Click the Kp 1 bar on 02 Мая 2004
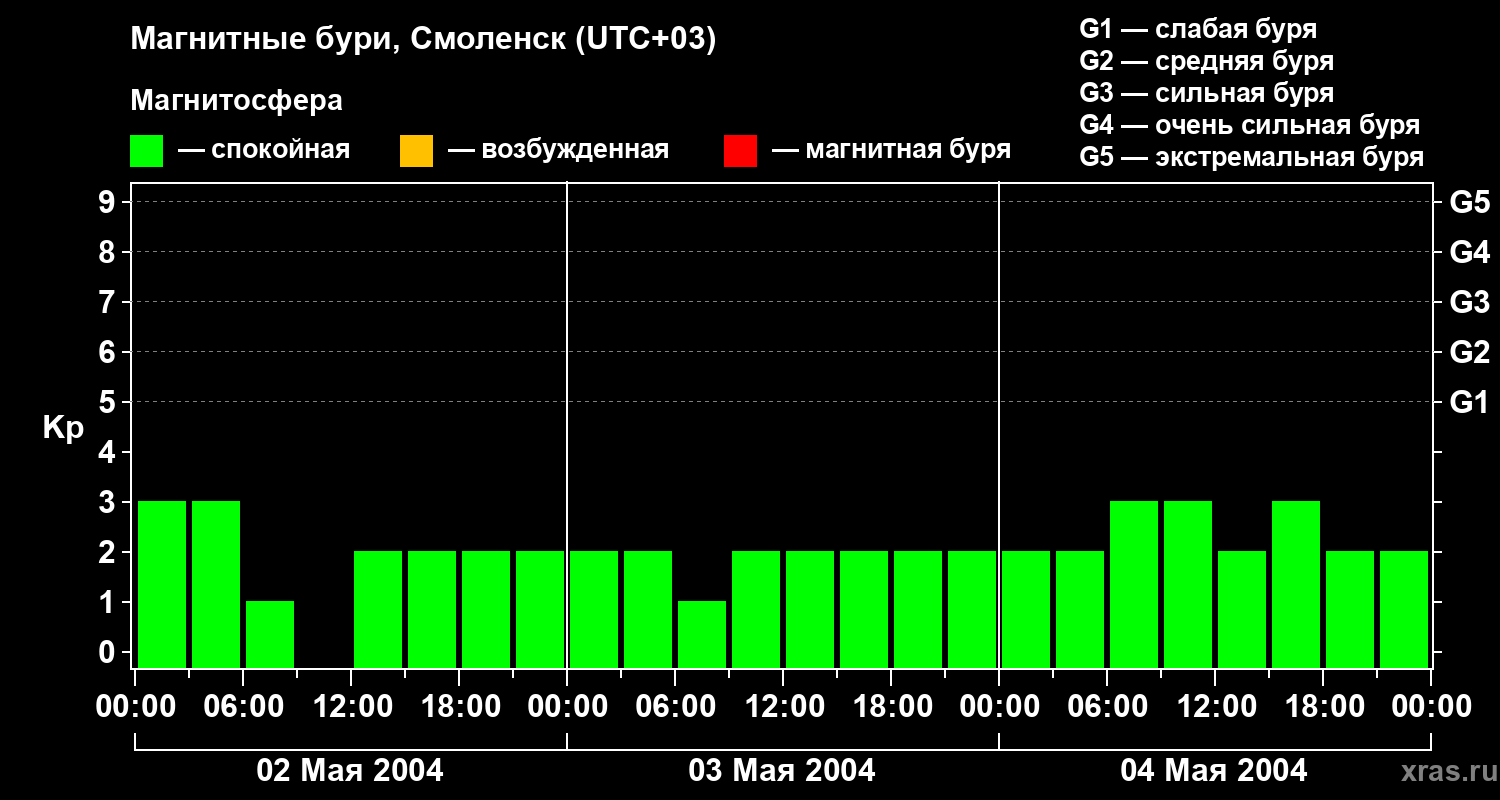The height and width of the screenshot is (800, 1500). [x=270, y=634]
